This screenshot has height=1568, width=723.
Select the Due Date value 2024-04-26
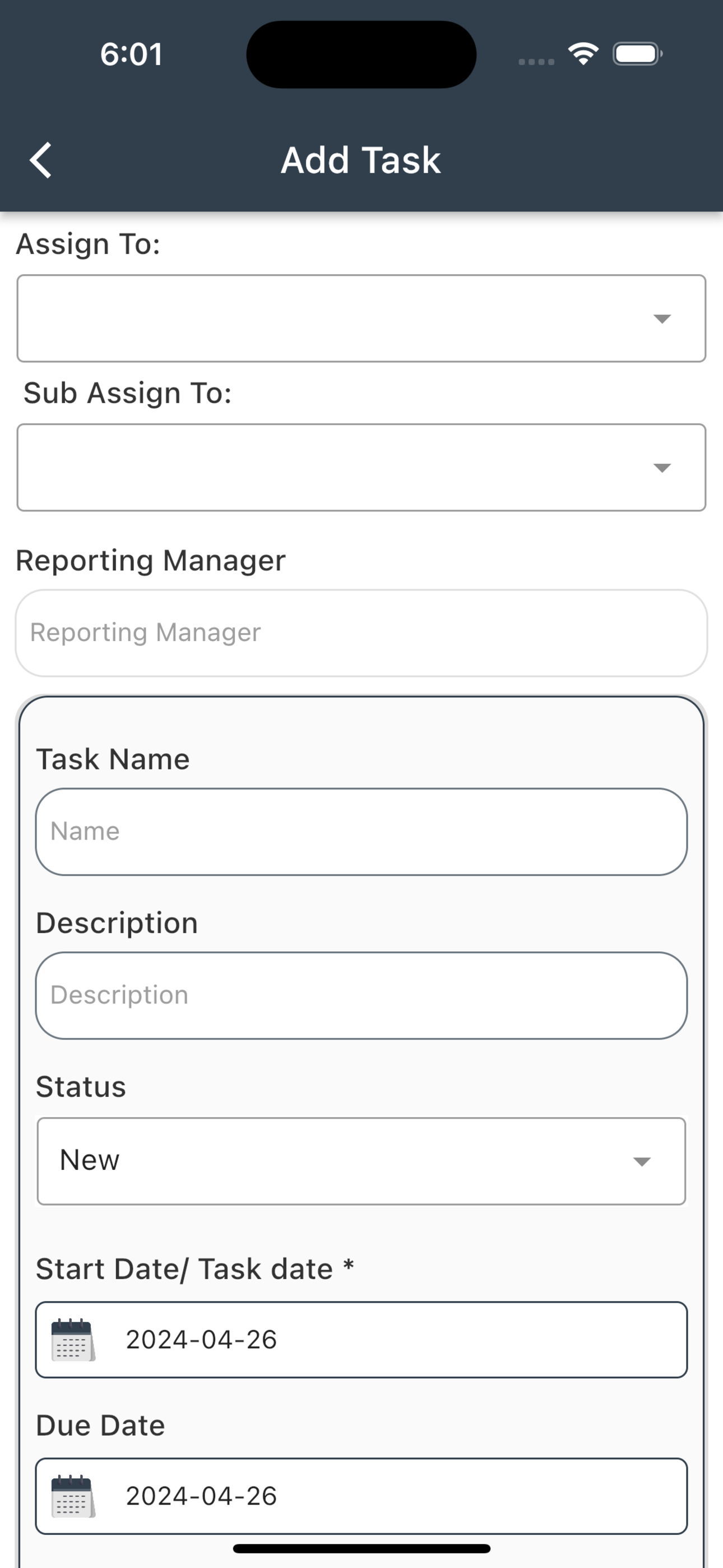point(201,1496)
